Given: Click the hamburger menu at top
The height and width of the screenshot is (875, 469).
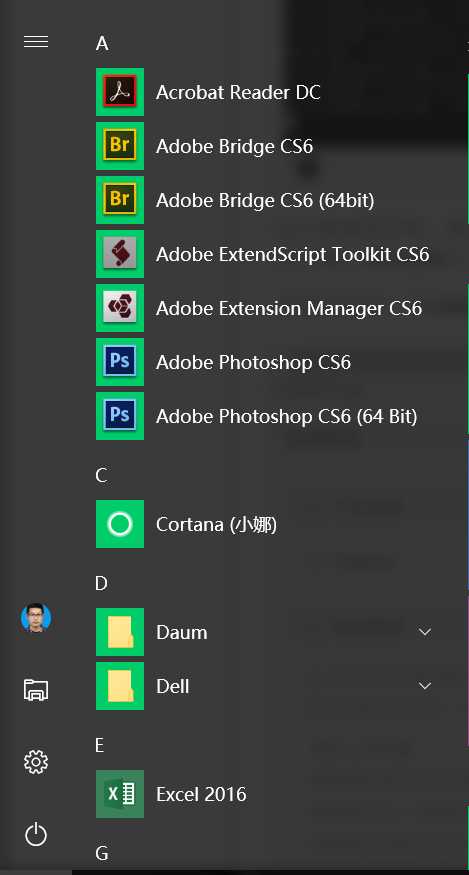Looking at the screenshot, I should (36, 42).
